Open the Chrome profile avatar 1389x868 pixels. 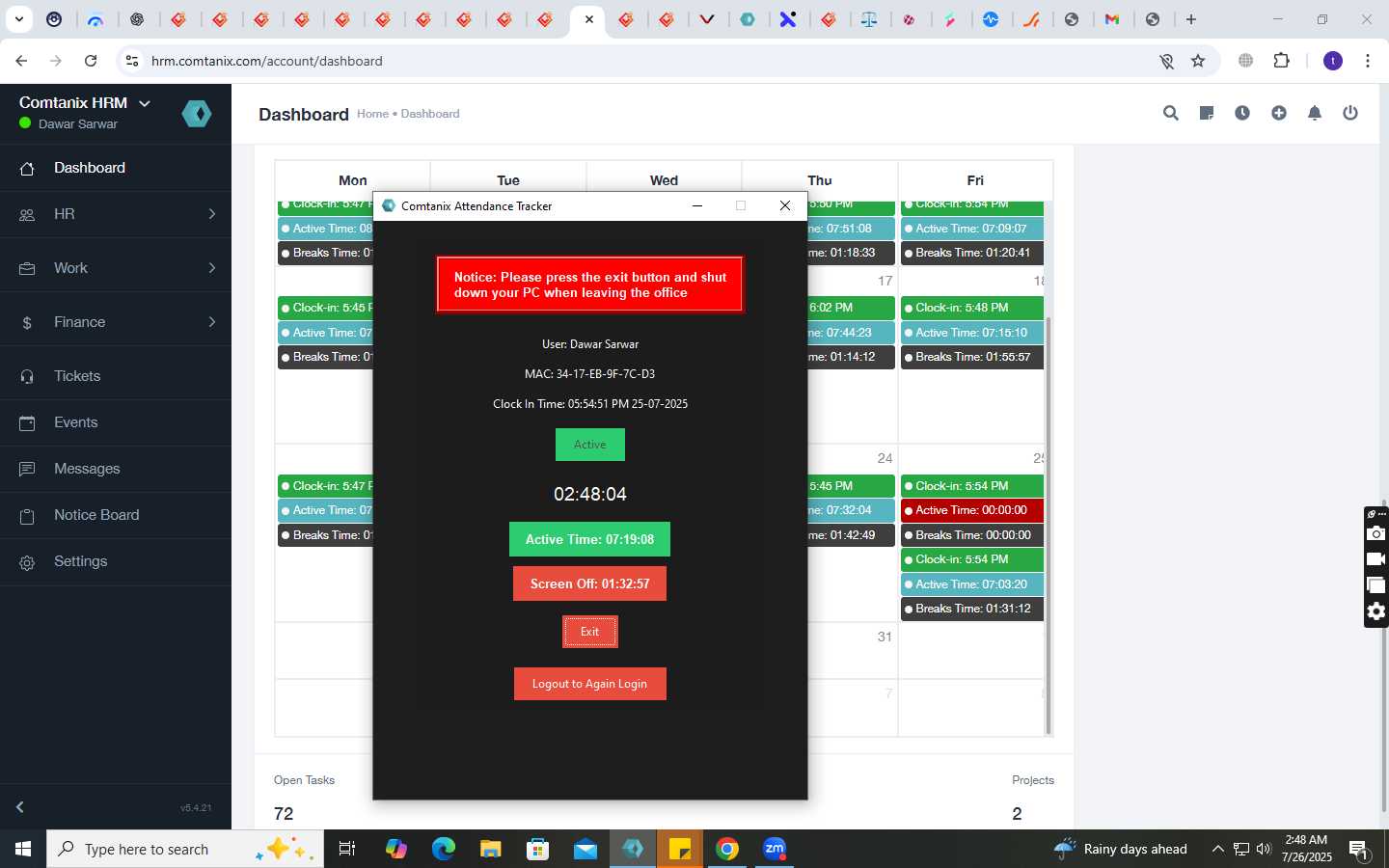tap(1333, 61)
